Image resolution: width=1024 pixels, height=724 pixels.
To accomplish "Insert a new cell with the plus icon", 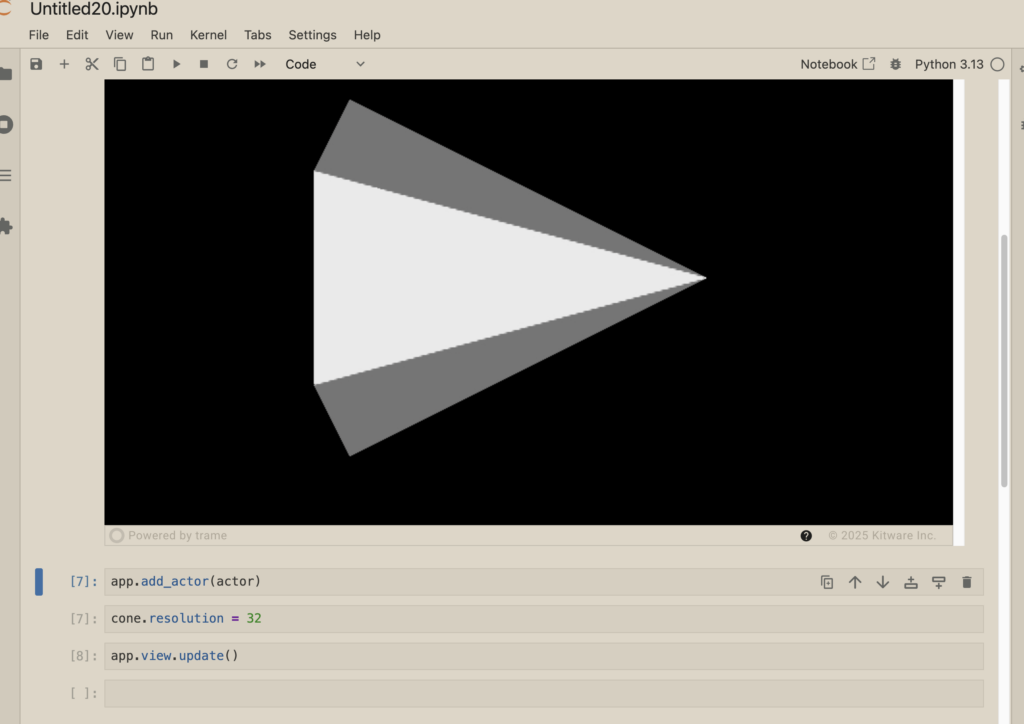I will point(64,64).
